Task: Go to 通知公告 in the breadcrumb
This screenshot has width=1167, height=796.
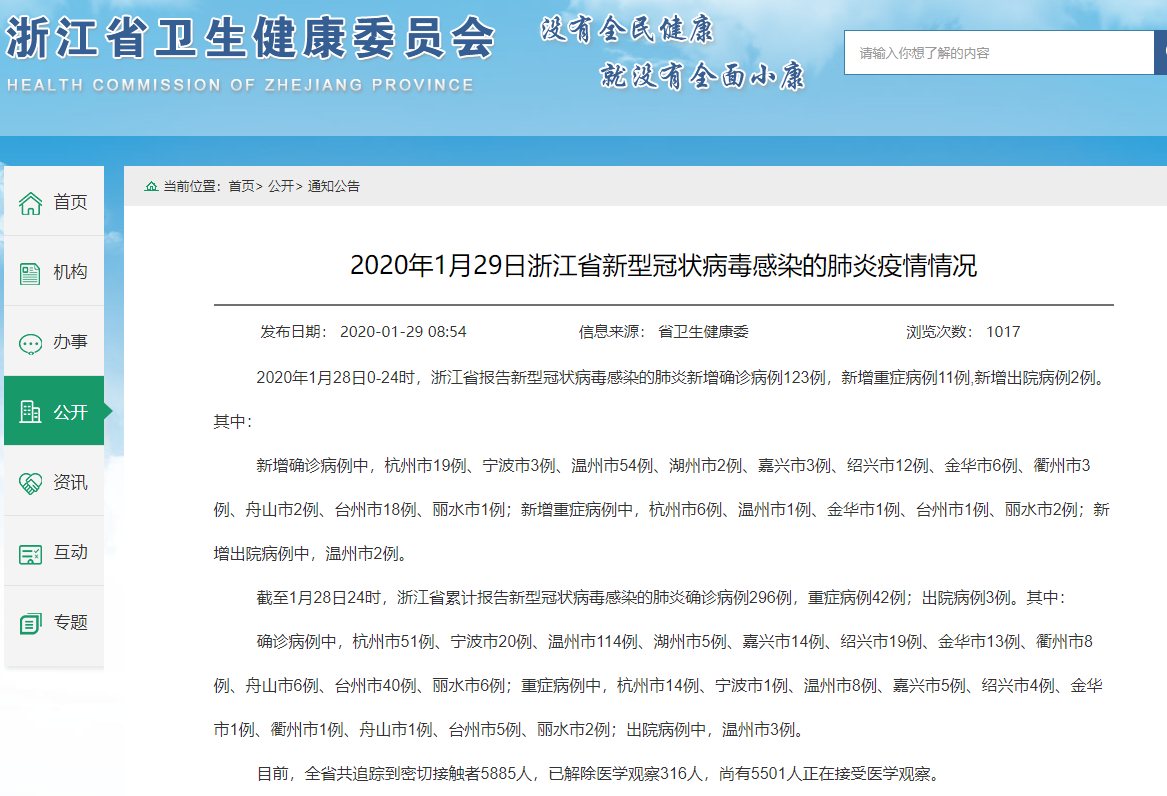Action: coord(334,186)
